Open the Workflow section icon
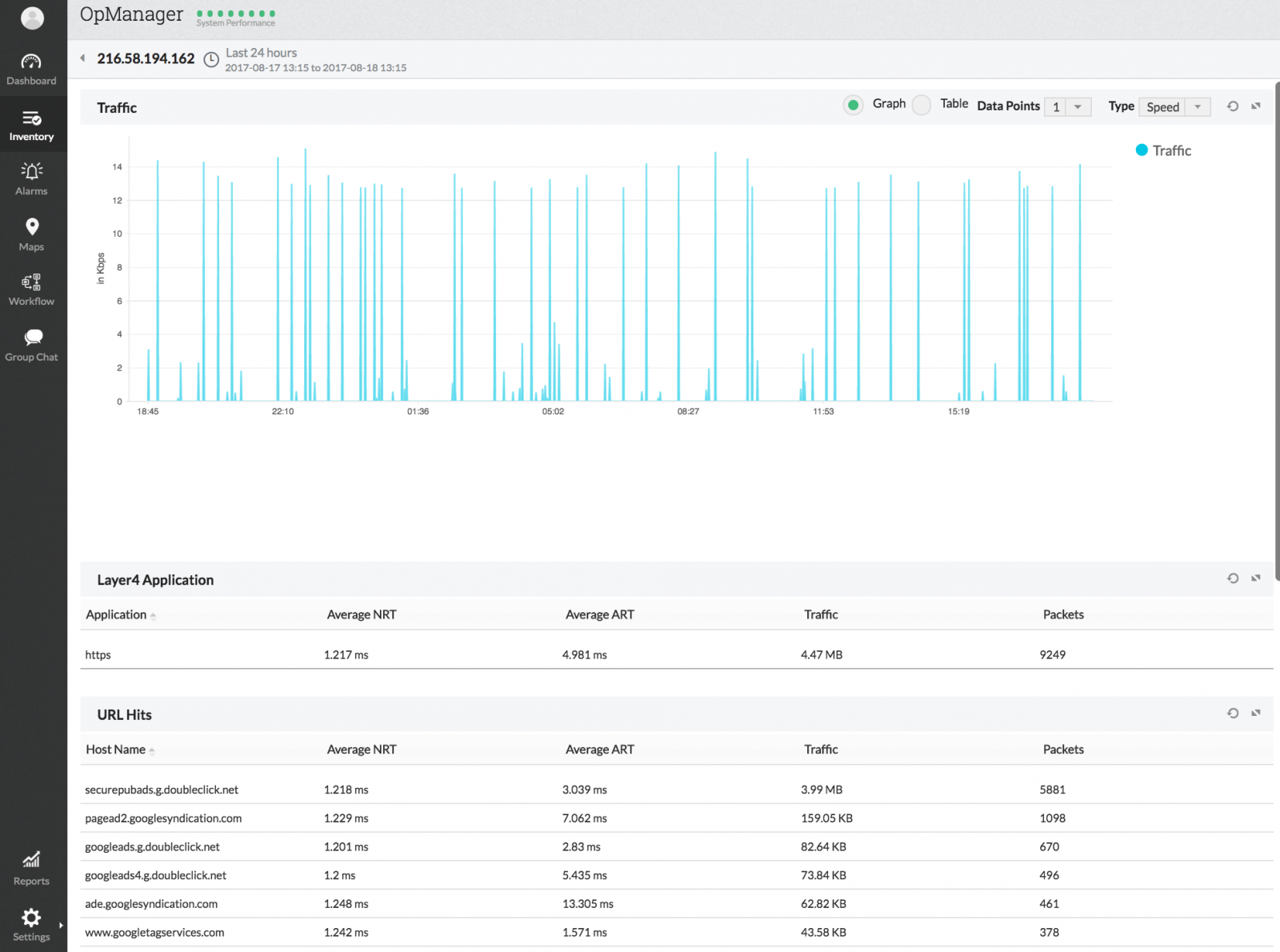 tap(31, 282)
